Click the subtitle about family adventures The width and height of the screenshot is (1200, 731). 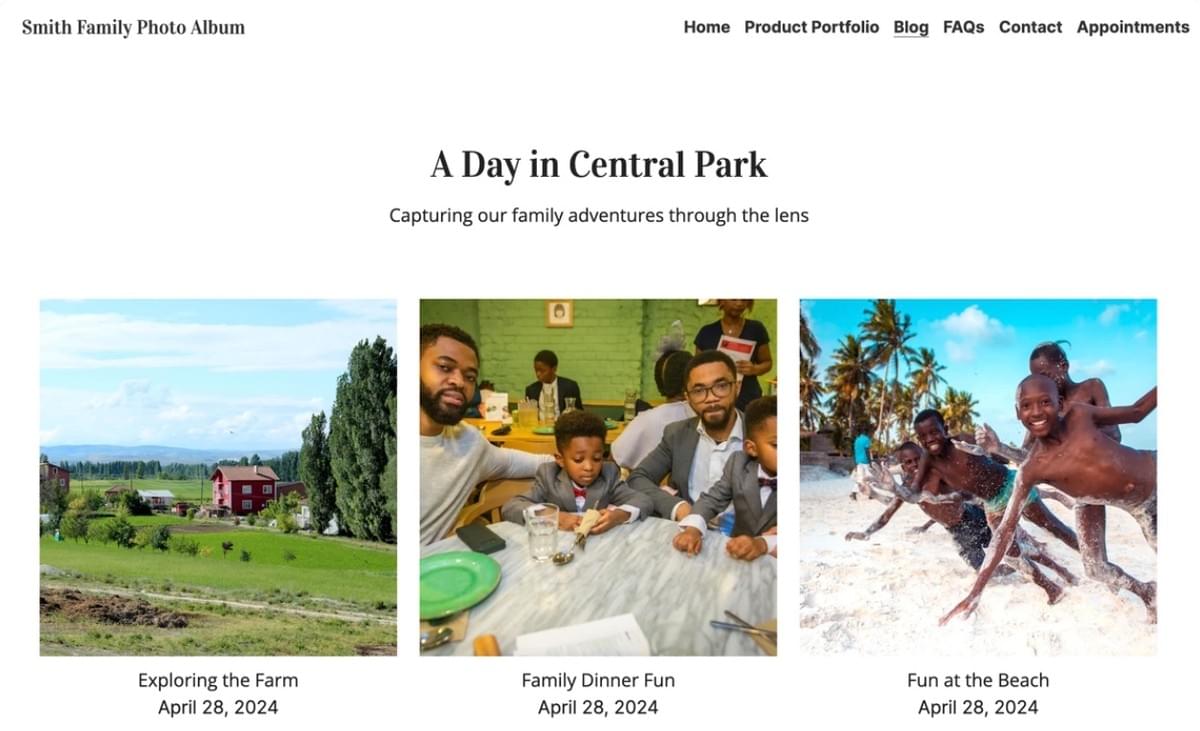click(x=598, y=215)
